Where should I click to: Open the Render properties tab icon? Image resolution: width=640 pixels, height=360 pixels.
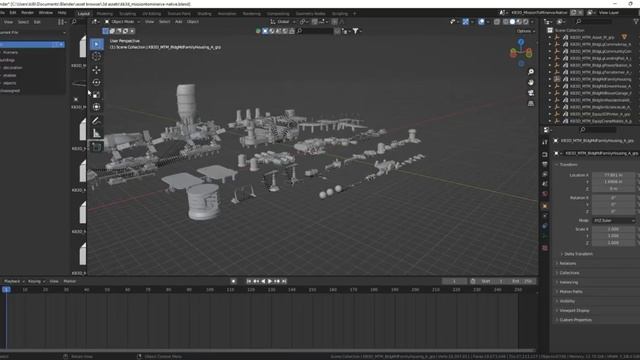tap(545, 155)
